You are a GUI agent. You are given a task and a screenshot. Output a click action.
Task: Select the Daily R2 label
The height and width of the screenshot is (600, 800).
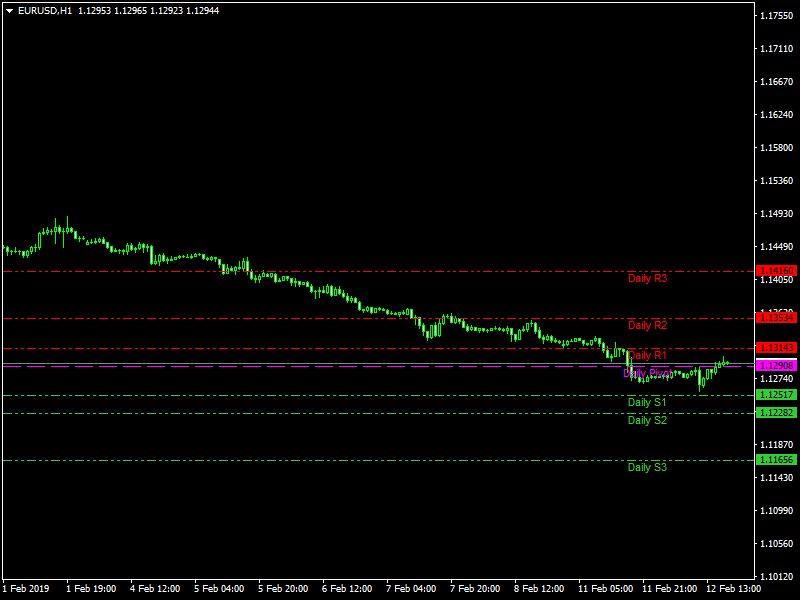coord(647,325)
